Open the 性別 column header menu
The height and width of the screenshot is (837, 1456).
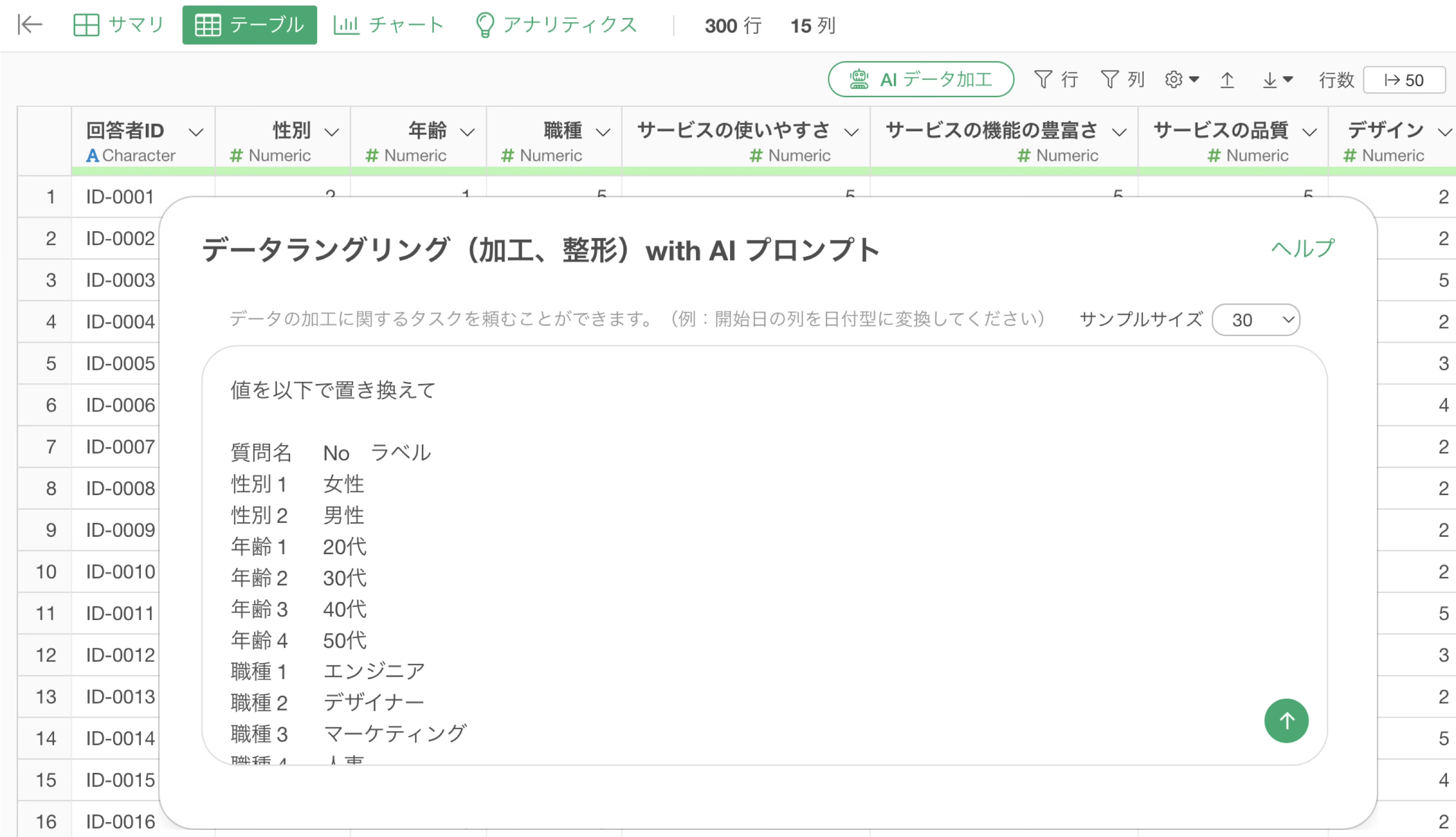coord(332,132)
